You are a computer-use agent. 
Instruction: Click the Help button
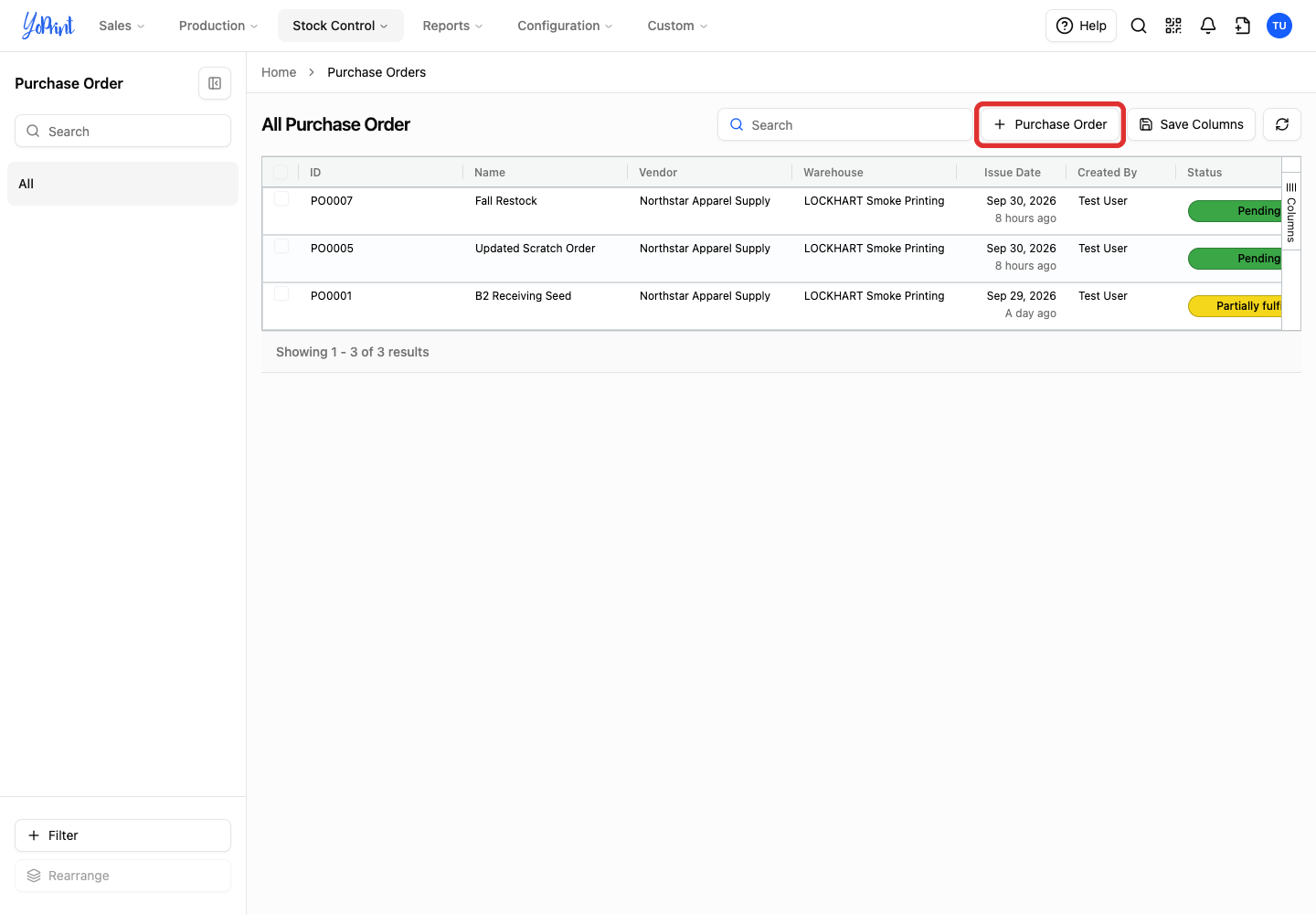click(x=1081, y=26)
